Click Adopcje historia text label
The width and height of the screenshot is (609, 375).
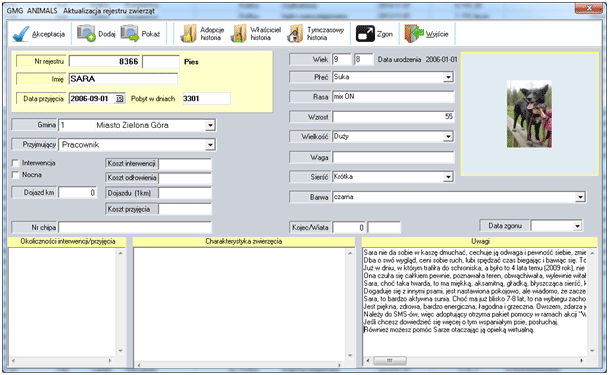pos(212,34)
